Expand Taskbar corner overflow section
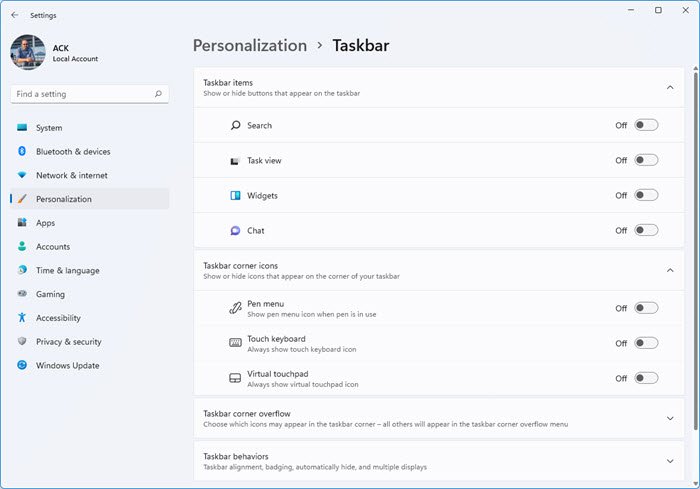 point(670,418)
